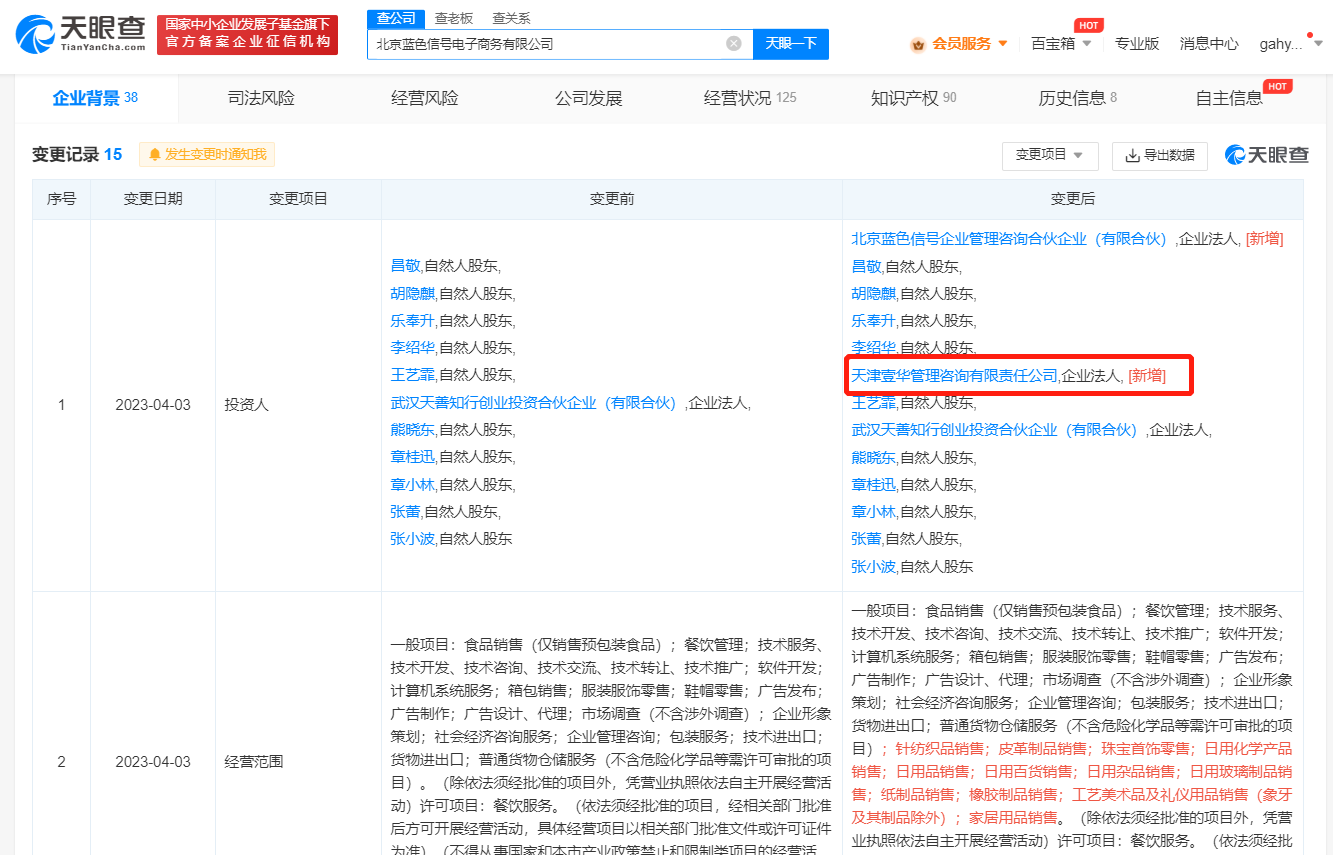Click the 变更后 column header
Screen dimensions: 1333x855
[x=1073, y=199]
